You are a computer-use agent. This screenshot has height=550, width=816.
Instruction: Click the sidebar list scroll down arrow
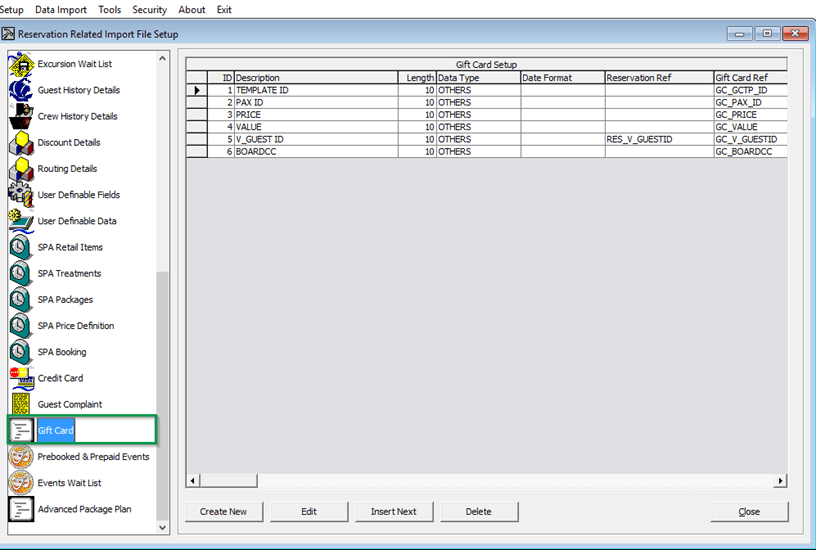162,528
